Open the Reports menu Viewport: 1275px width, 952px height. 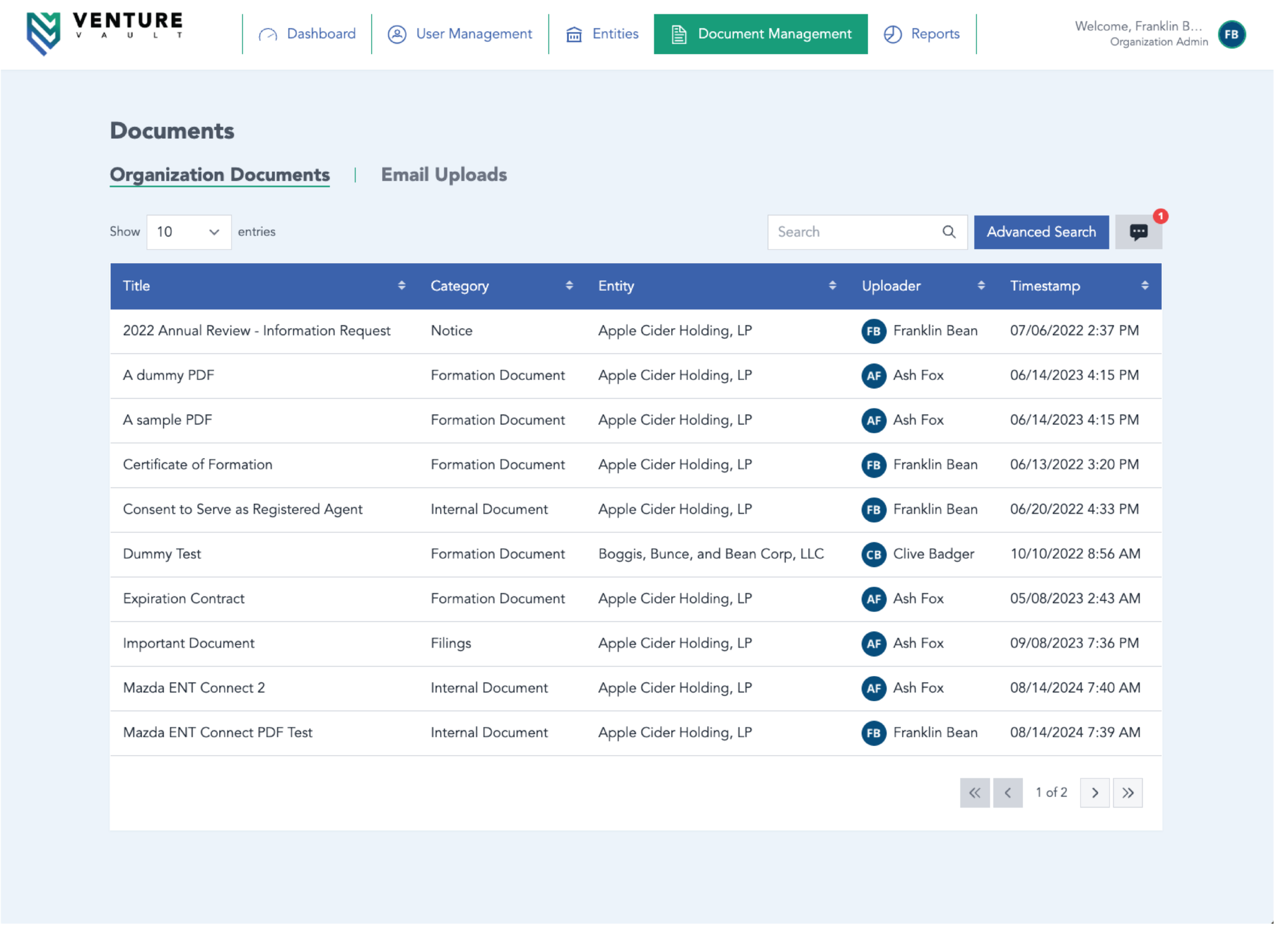922,34
